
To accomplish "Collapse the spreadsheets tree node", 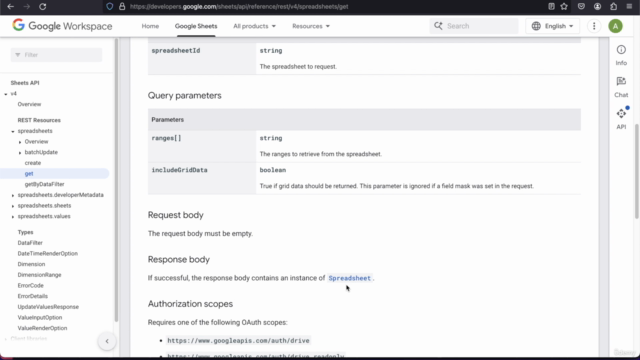I will pos(13,131).
